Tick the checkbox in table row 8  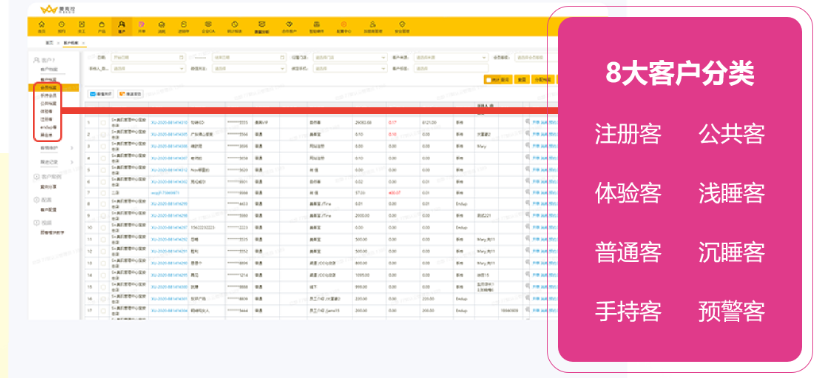[x=103, y=204]
